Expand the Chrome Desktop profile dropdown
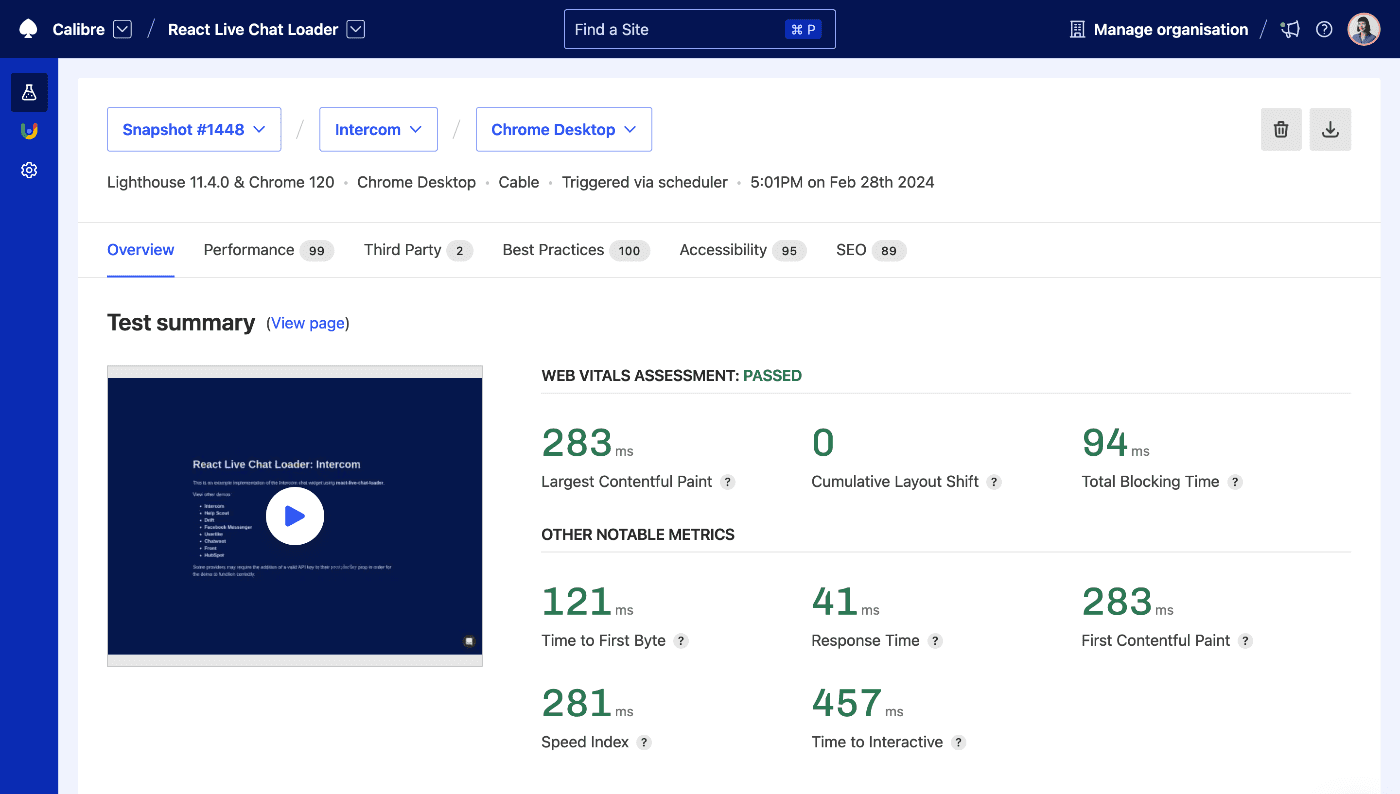1400x794 pixels. click(x=563, y=130)
